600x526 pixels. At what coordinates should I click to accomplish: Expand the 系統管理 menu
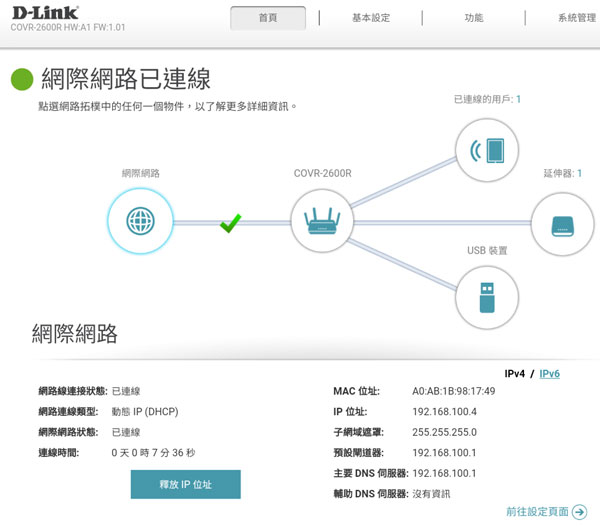[576, 18]
